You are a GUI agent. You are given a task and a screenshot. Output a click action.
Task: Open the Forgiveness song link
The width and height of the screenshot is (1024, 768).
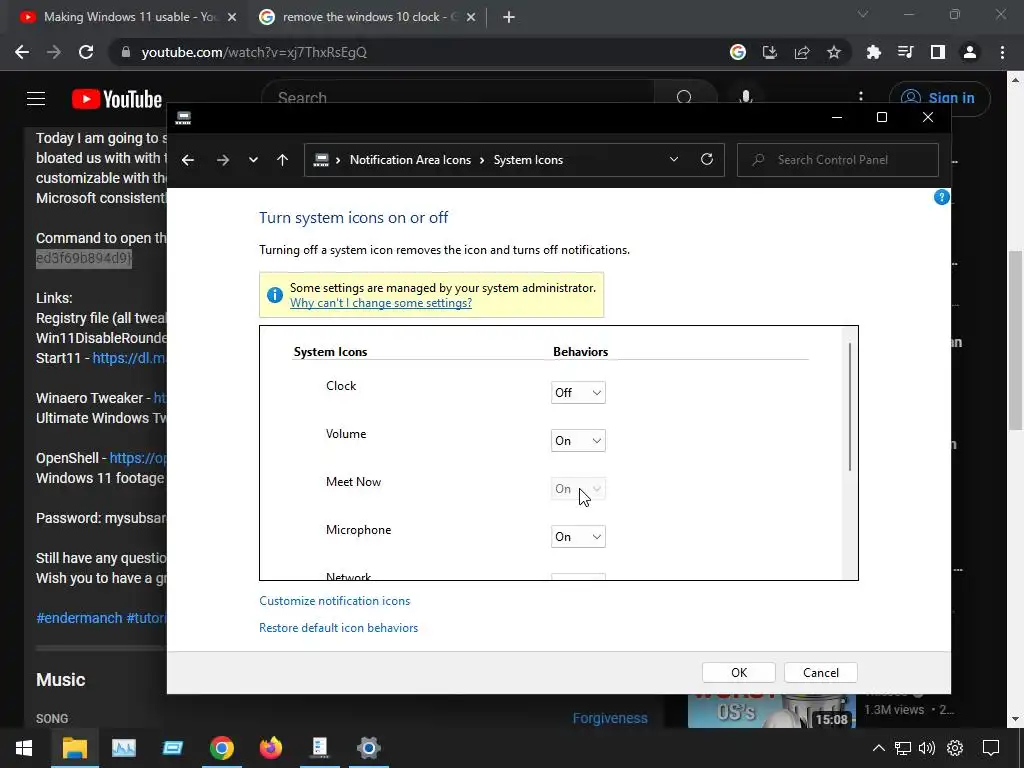point(610,718)
